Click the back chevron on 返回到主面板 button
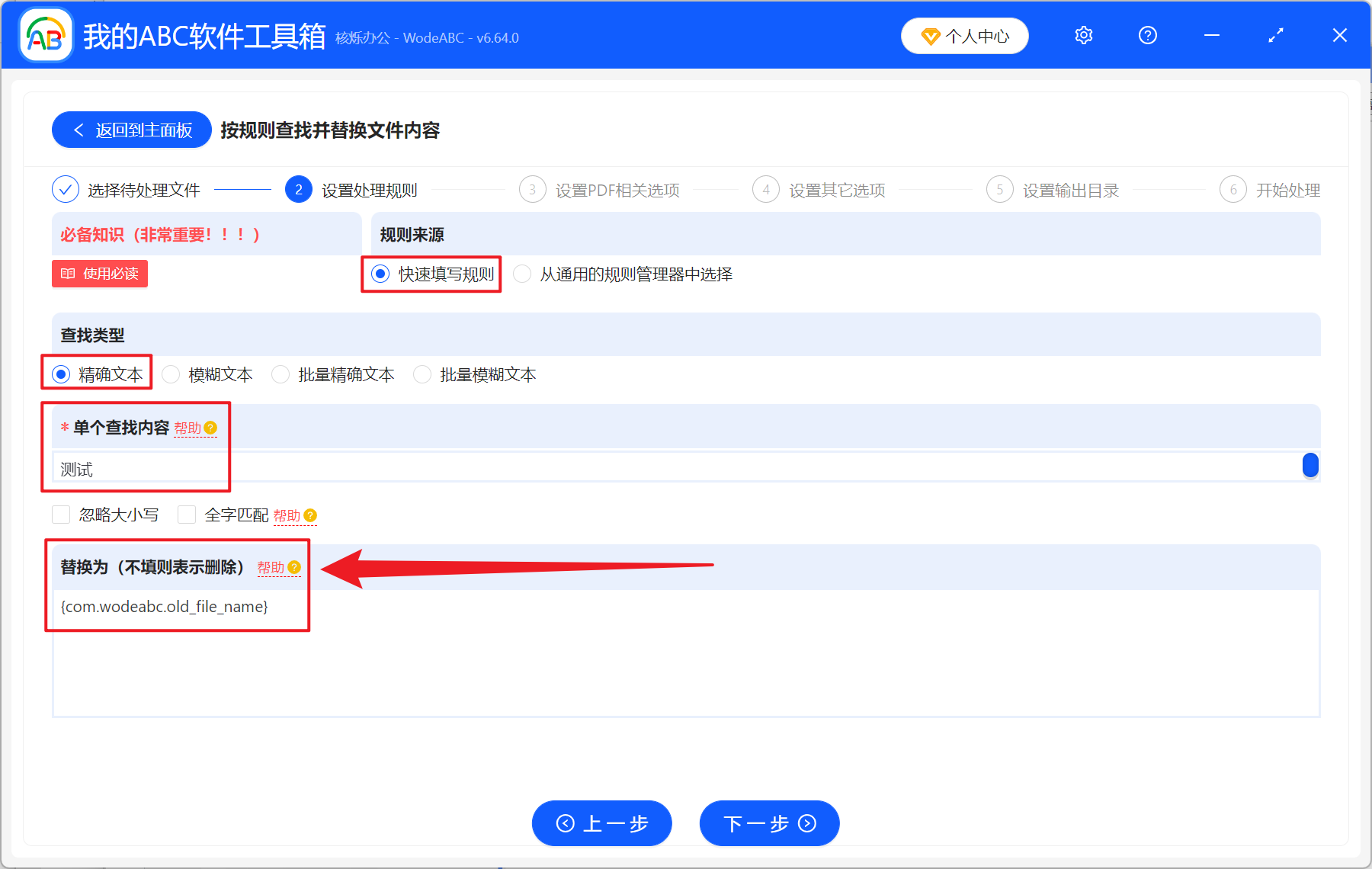This screenshot has width=1372, height=869. (x=79, y=130)
